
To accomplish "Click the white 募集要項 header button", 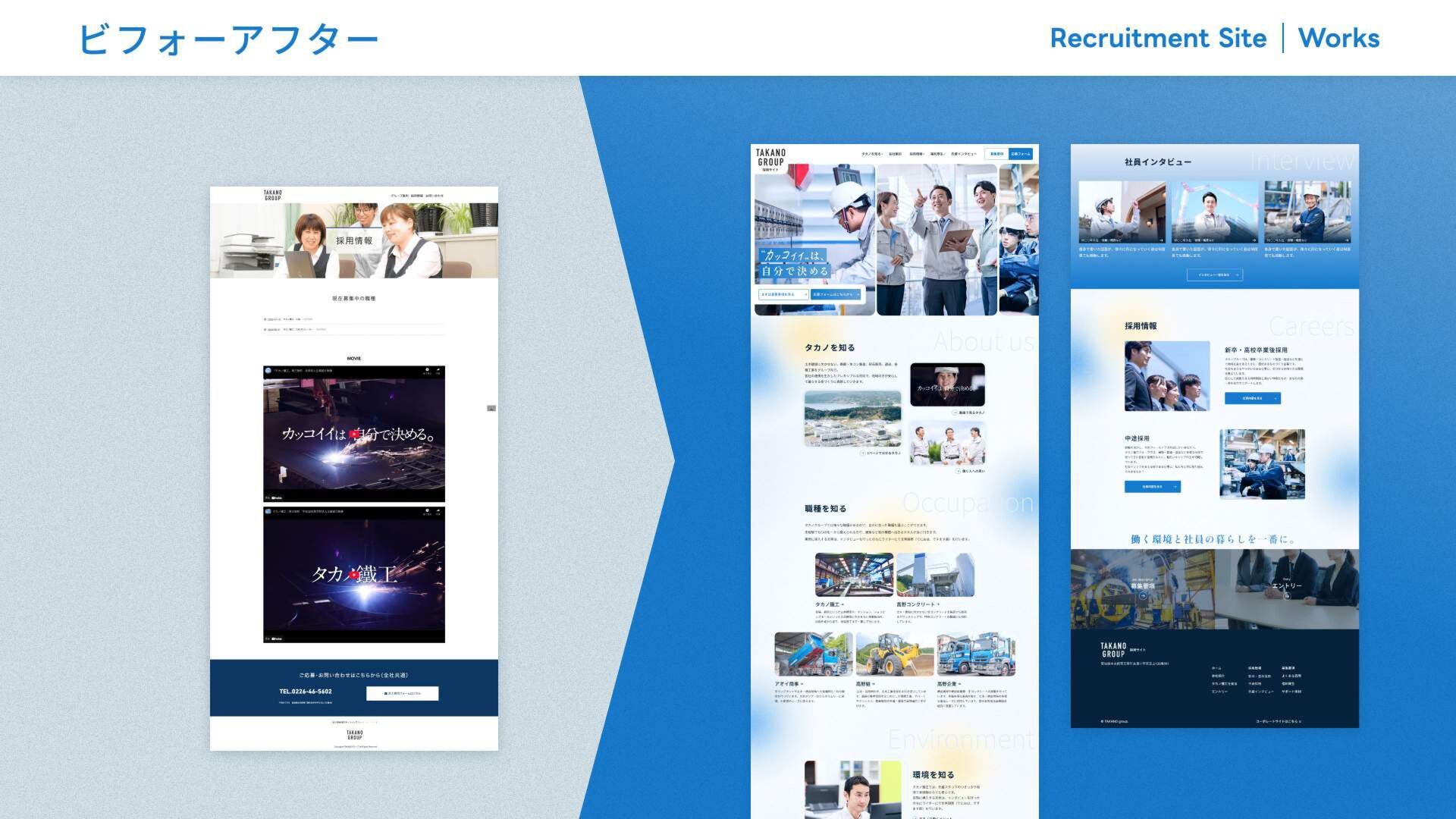I will (x=996, y=154).
